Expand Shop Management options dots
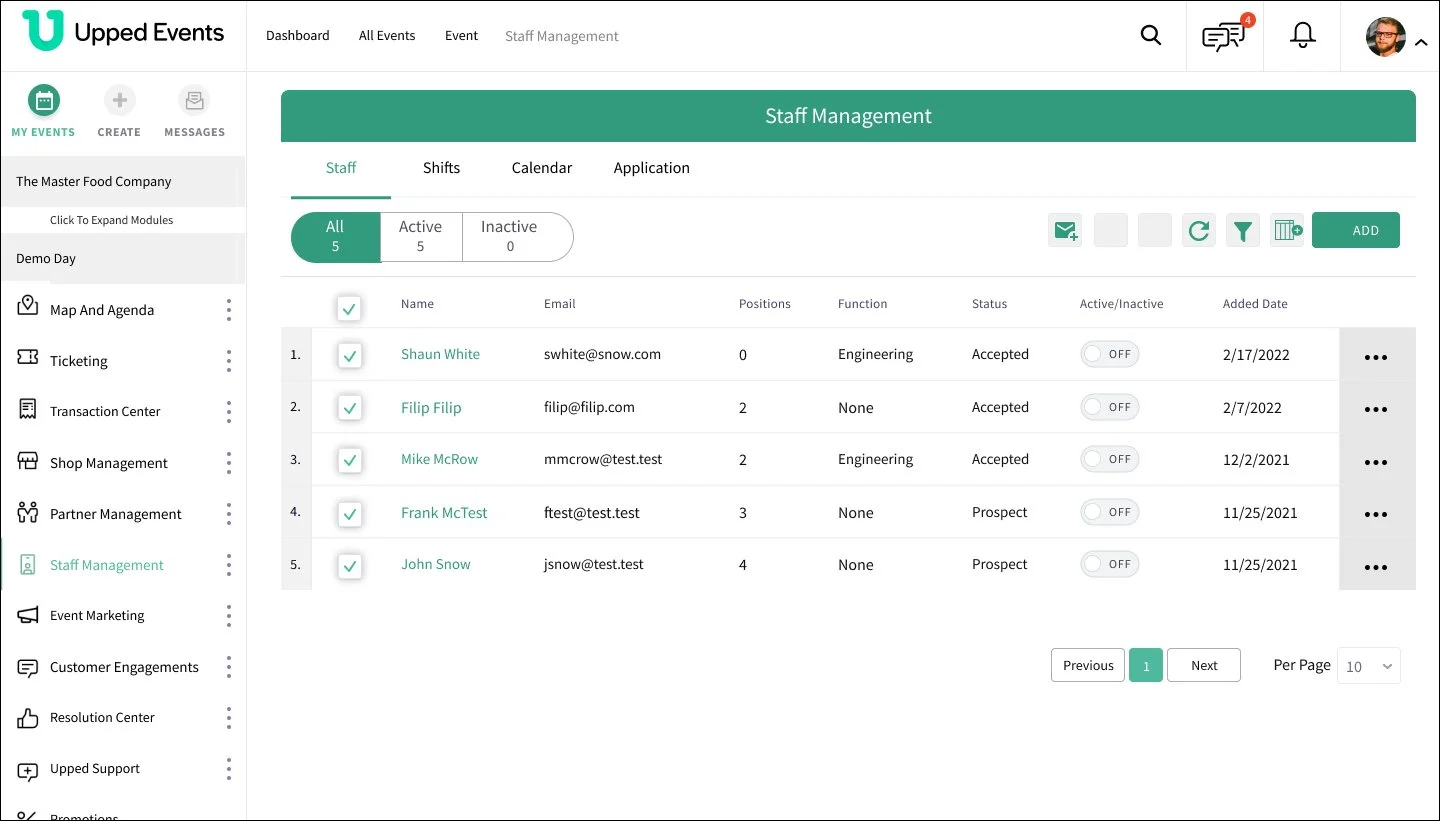 (228, 463)
